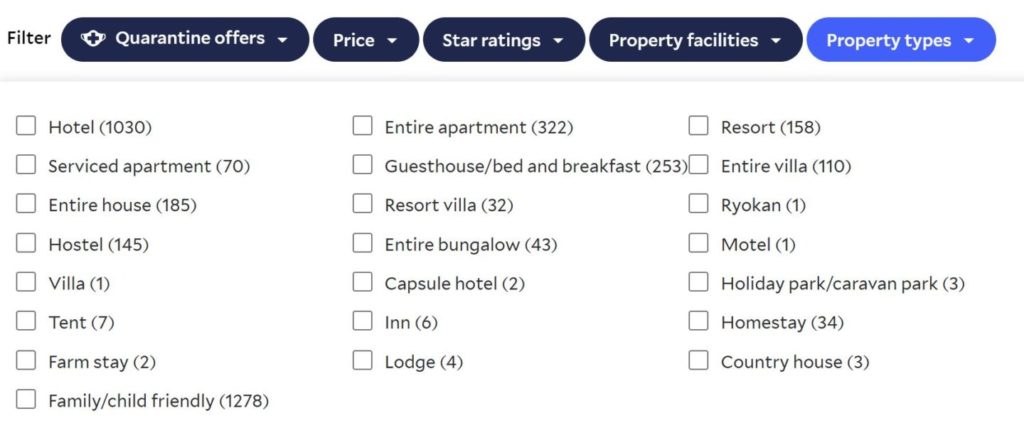Image resolution: width=1024 pixels, height=428 pixels.
Task: Expand the Quarantine offers dropdown arrow
Action: coord(283,40)
